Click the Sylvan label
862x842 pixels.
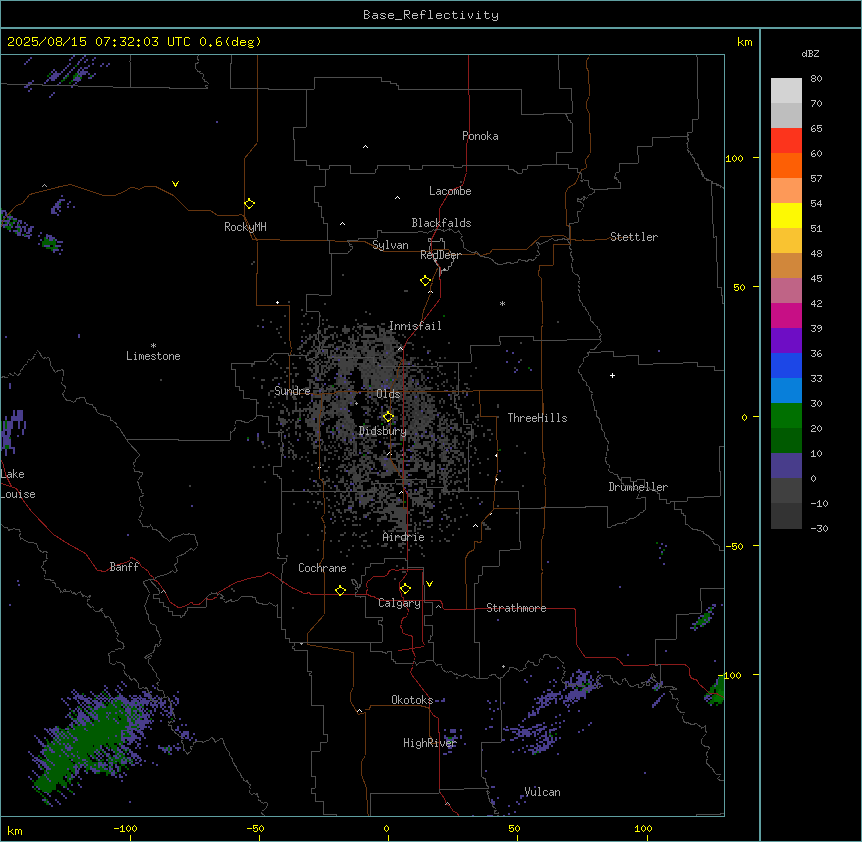pos(390,245)
